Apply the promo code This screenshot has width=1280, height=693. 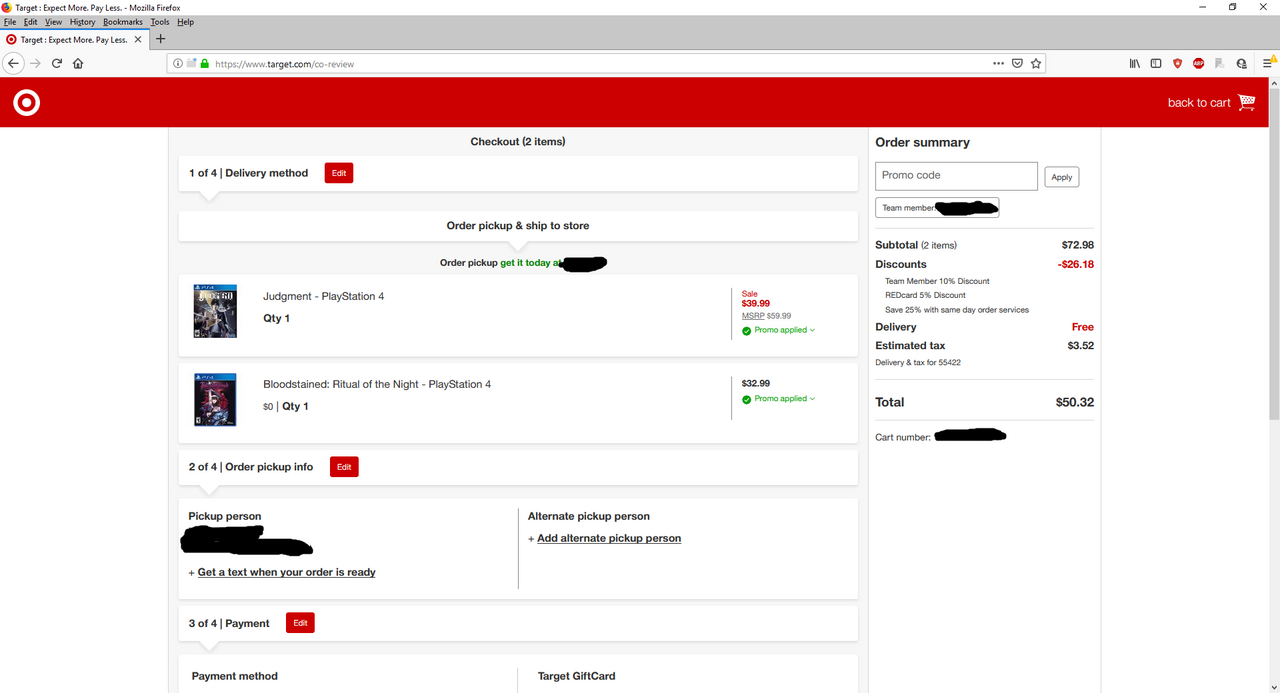1062,177
